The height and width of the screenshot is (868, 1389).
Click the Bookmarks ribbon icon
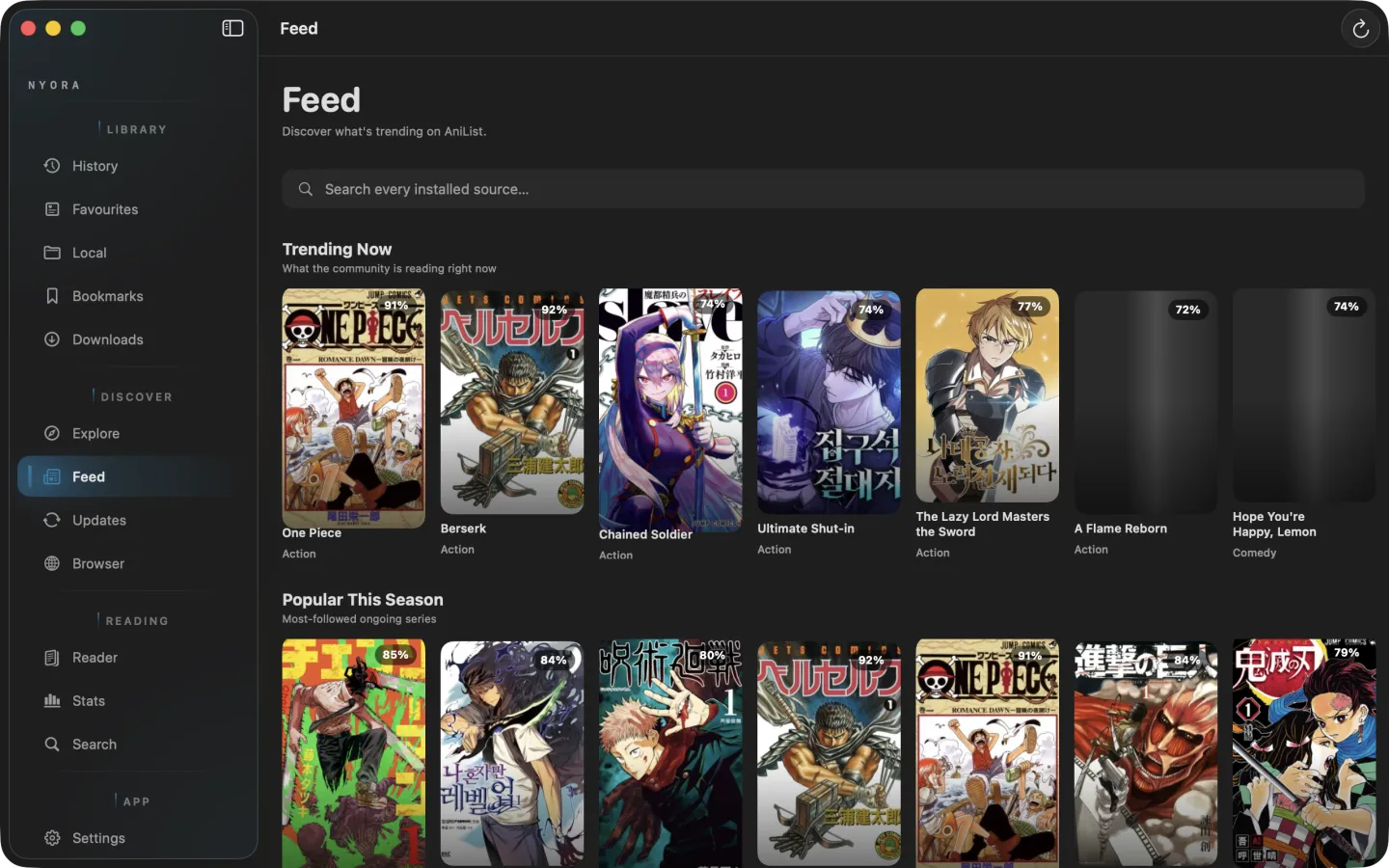click(x=52, y=296)
